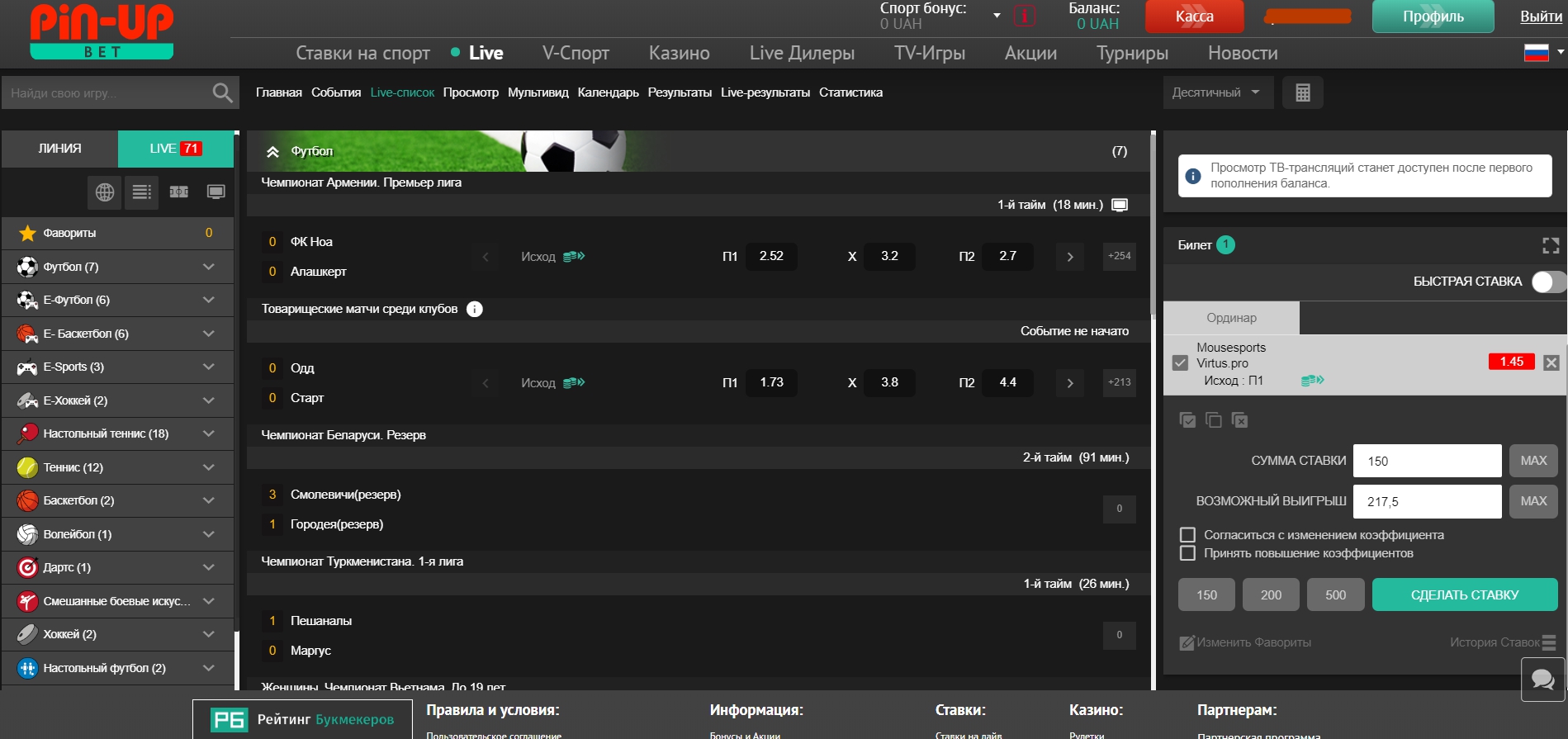The image size is (1568, 739).
Task: Click the ВОЗМОЖНЫЙ ВЫИГРЫШ input field
Action: [x=1427, y=501]
